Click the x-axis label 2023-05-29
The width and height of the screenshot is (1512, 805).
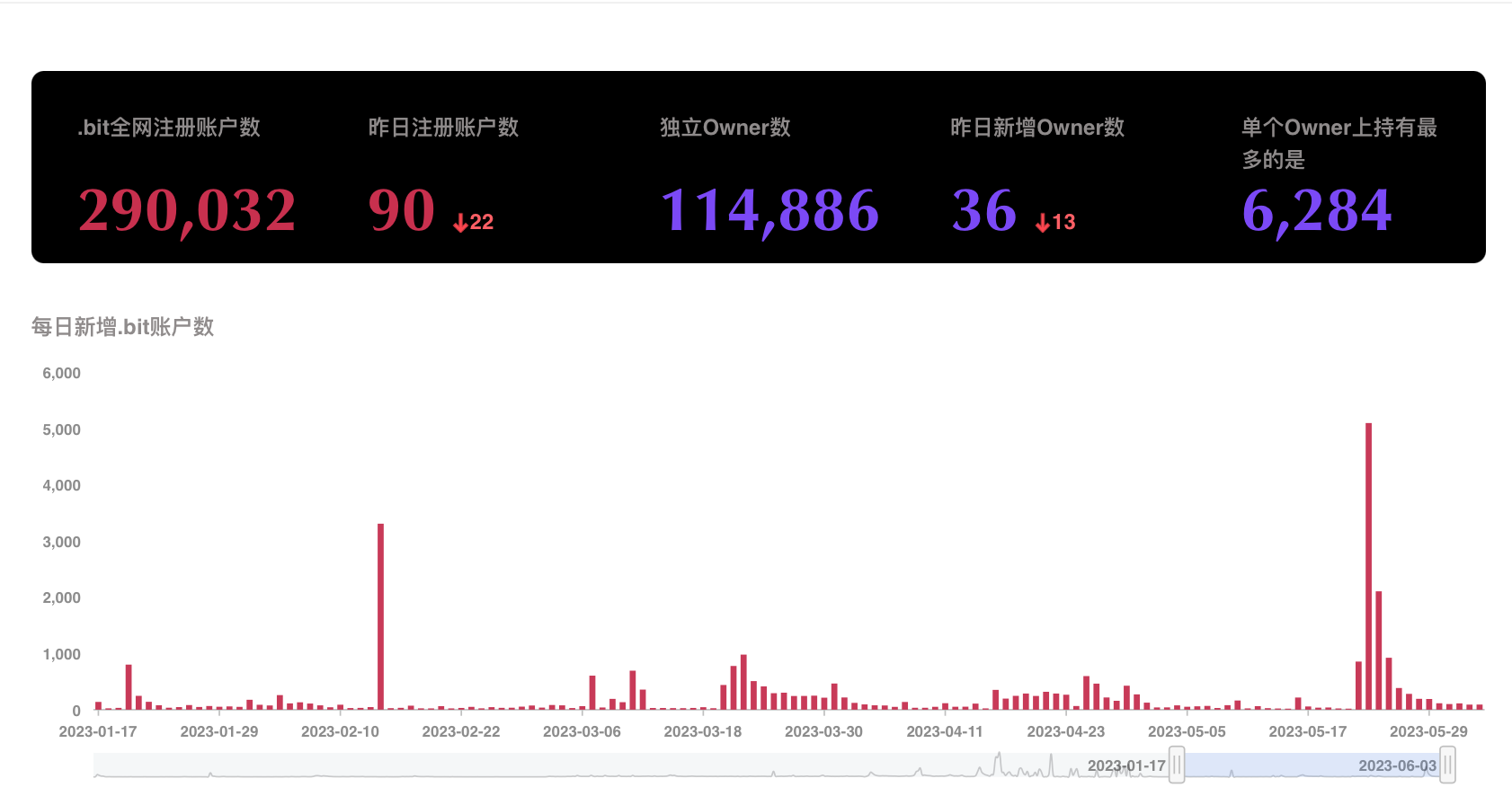click(1428, 731)
